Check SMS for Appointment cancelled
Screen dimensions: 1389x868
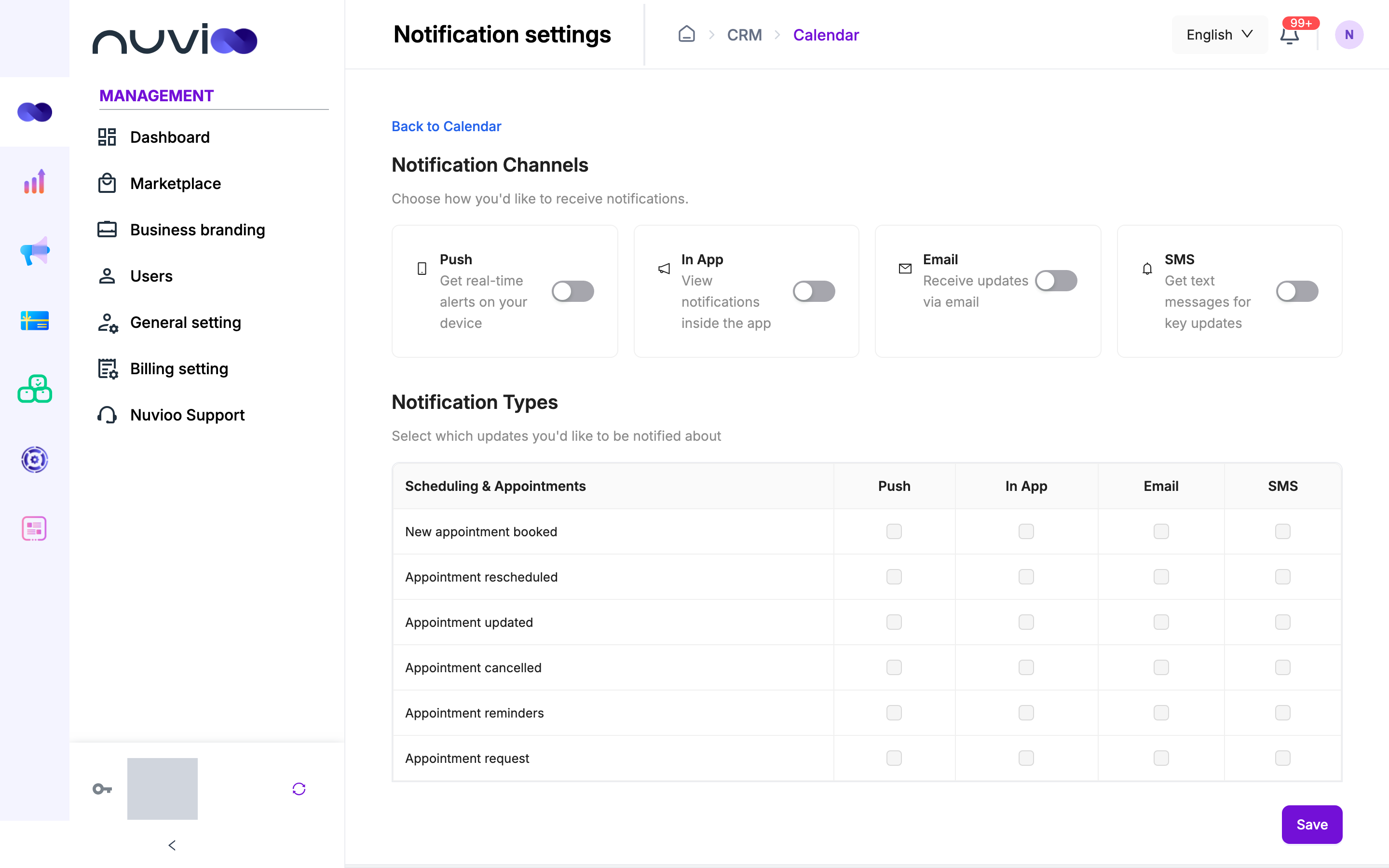(1282, 667)
